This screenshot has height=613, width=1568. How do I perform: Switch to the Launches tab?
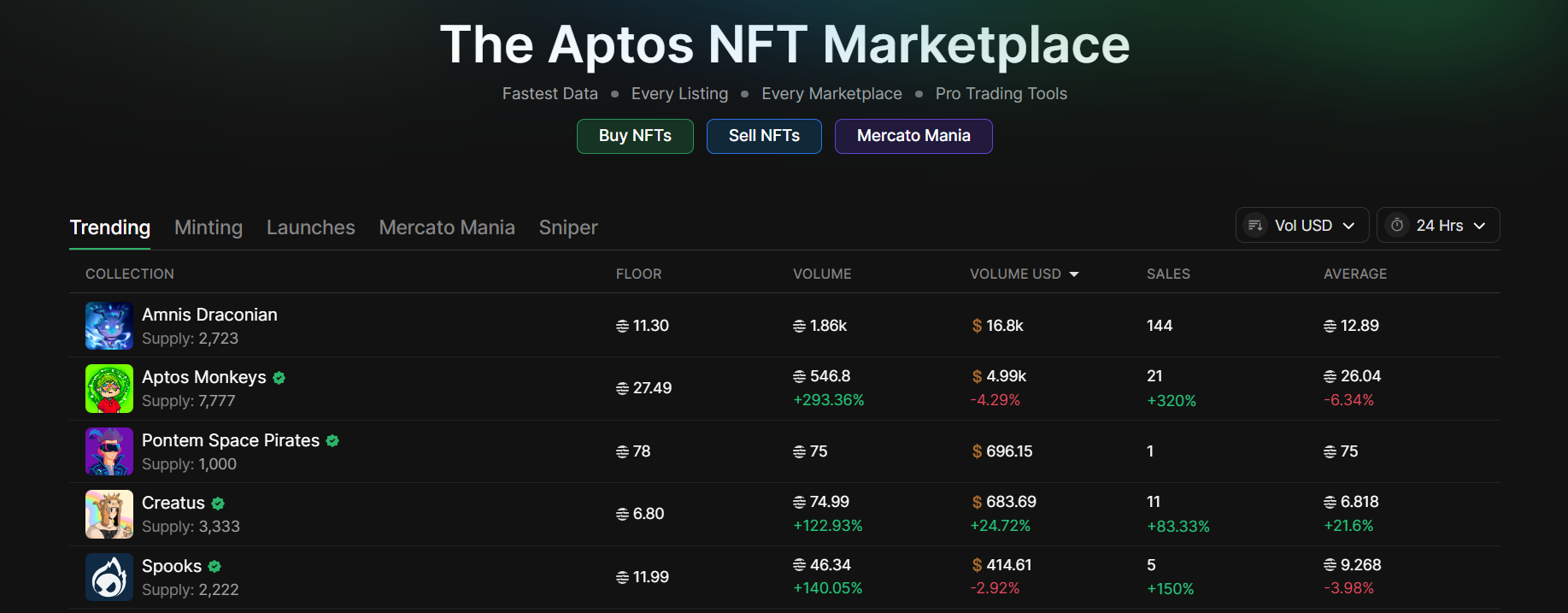click(311, 227)
